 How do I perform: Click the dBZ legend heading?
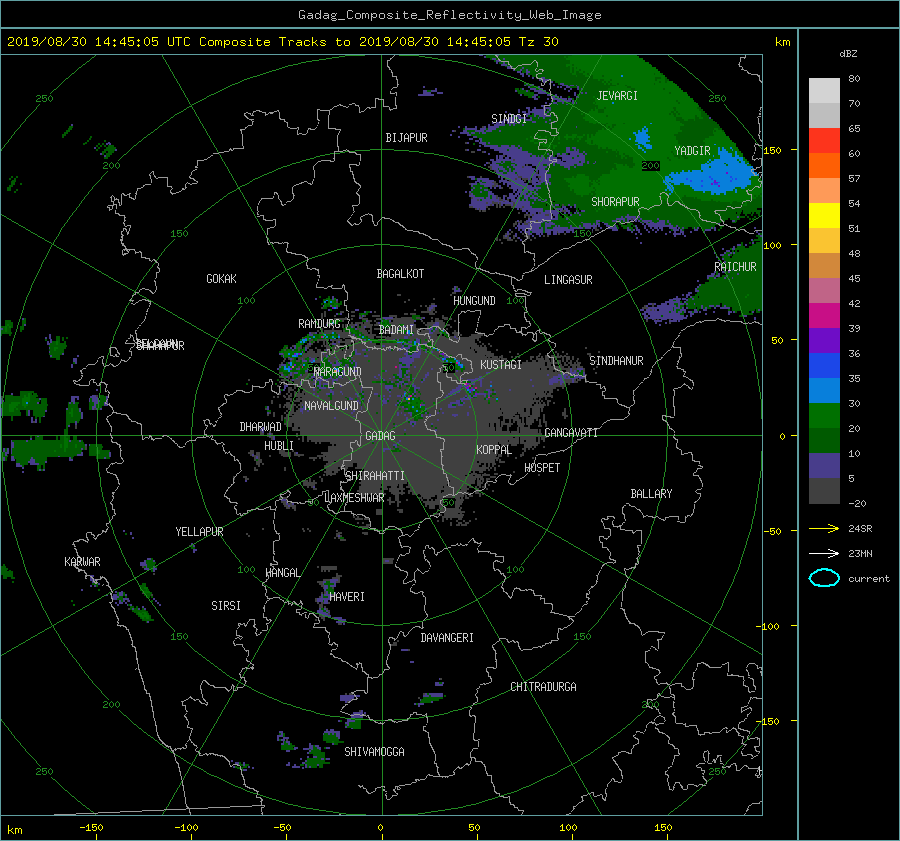point(848,54)
